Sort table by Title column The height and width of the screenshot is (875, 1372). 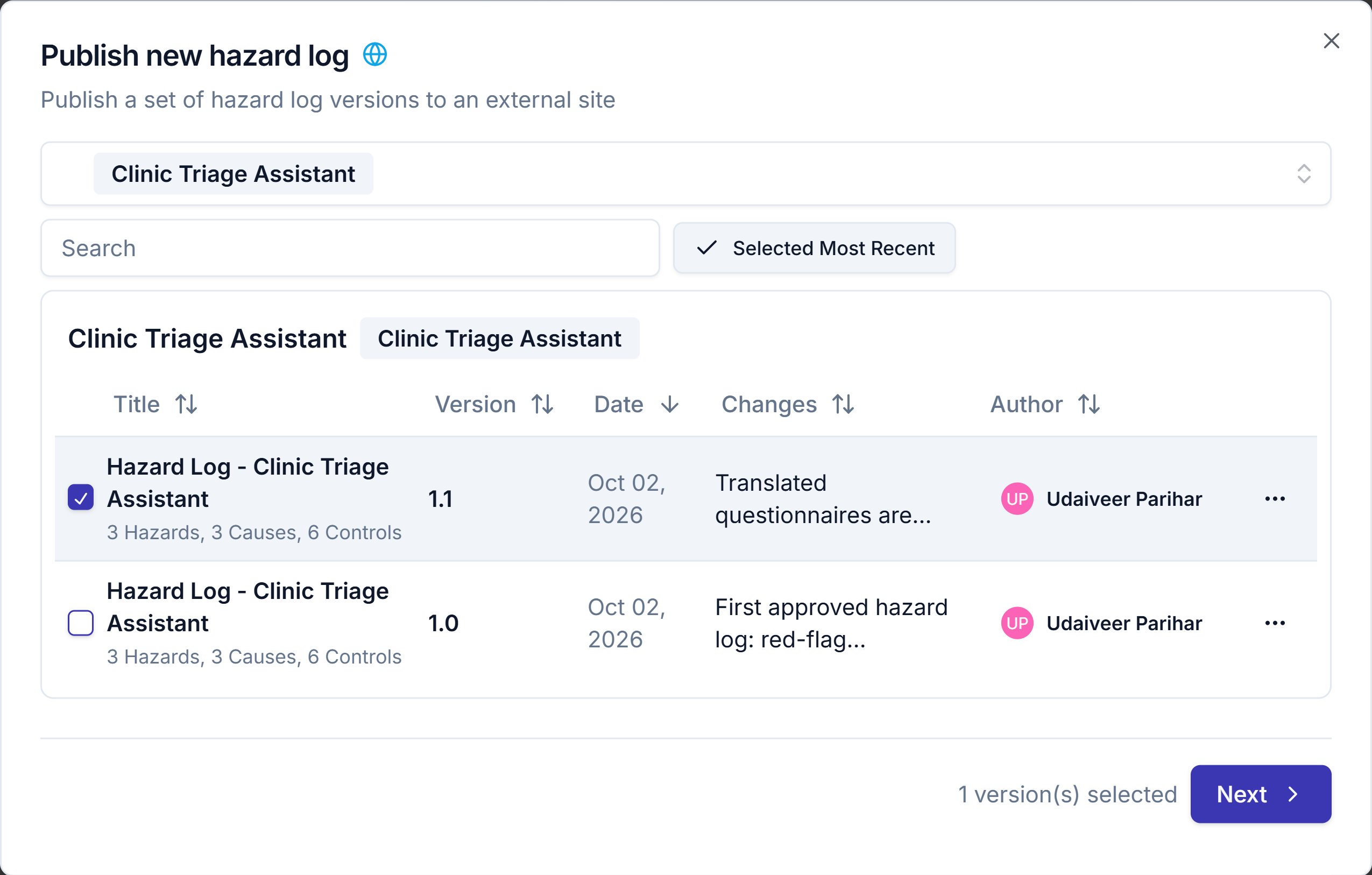click(155, 404)
